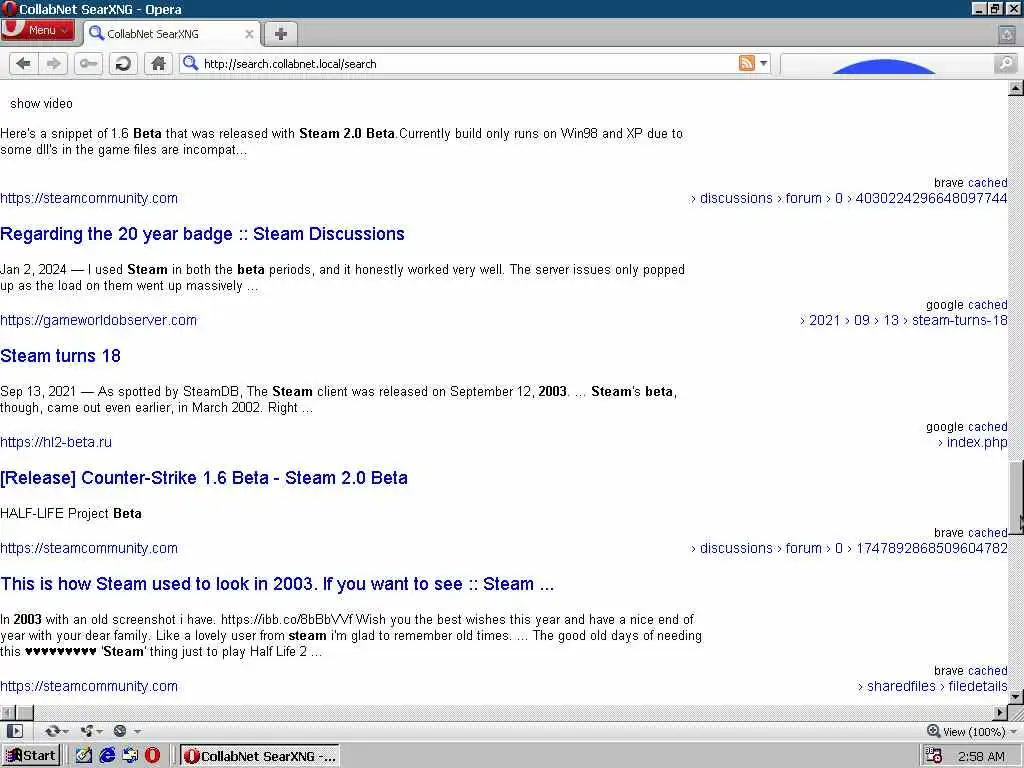Click the browser search input field
The height and width of the screenshot is (768, 1024).
pos(887,63)
